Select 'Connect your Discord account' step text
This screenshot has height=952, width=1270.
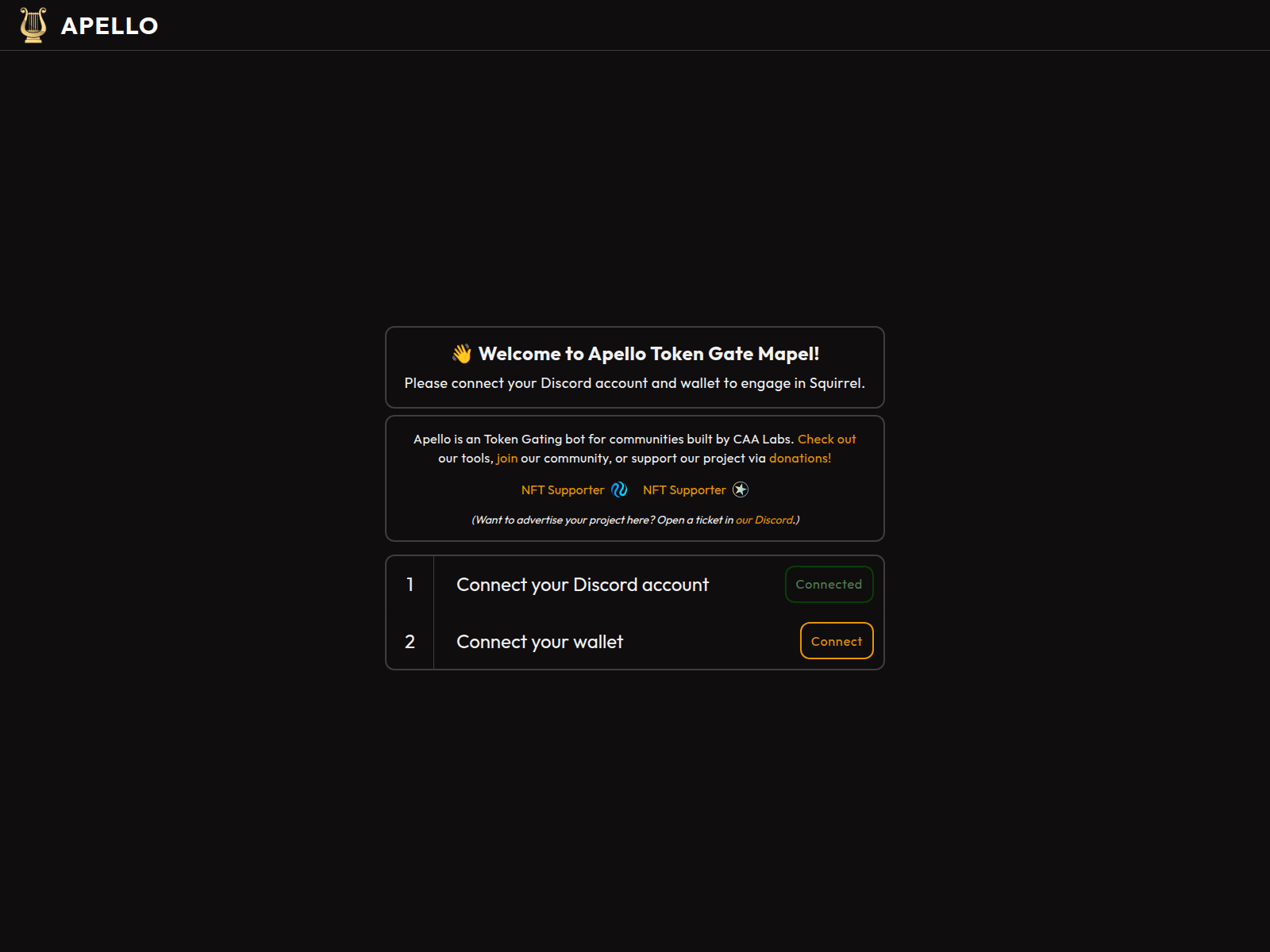click(583, 585)
